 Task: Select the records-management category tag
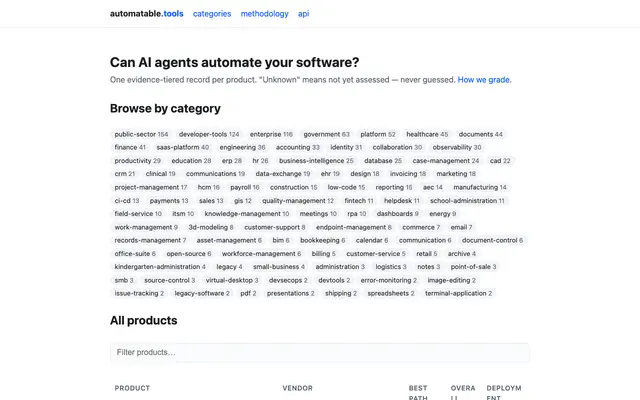[x=150, y=240]
